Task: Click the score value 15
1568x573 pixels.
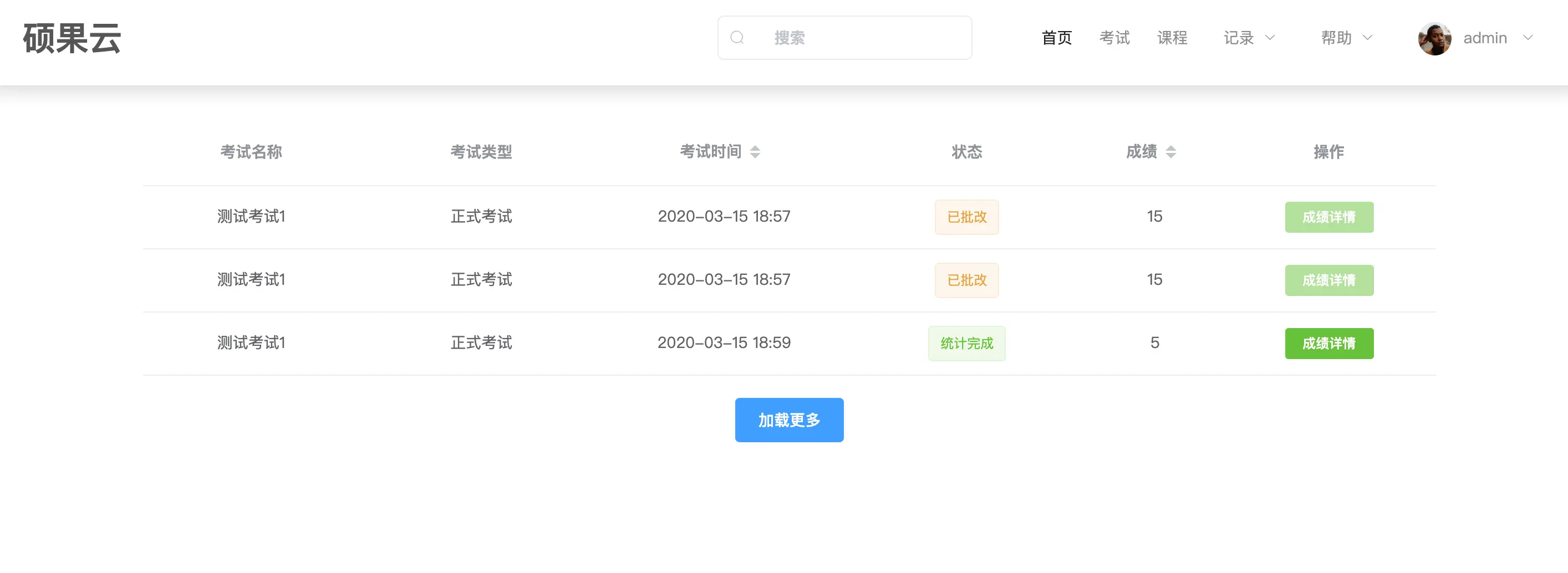Action: coord(1154,217)
